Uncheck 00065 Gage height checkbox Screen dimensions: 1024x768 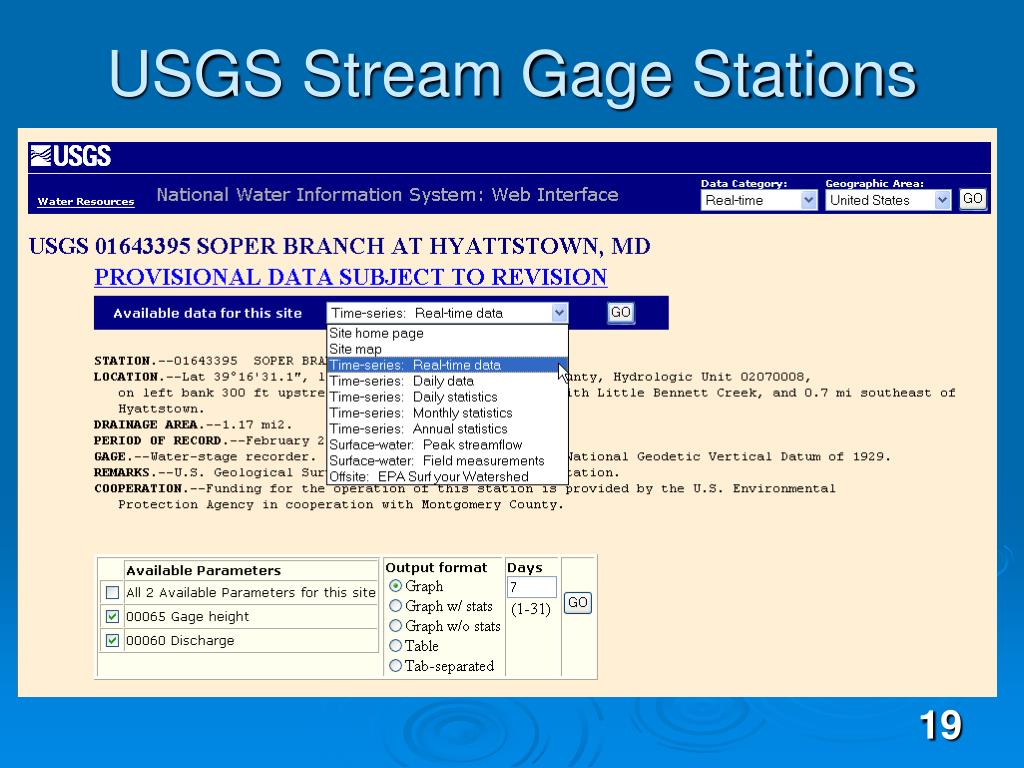point(112,616)
